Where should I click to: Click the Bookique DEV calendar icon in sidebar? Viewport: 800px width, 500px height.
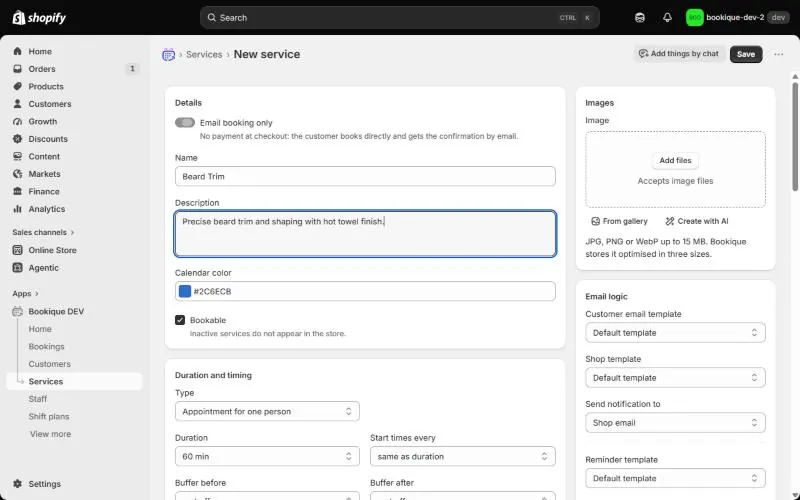tap(18, 311)
